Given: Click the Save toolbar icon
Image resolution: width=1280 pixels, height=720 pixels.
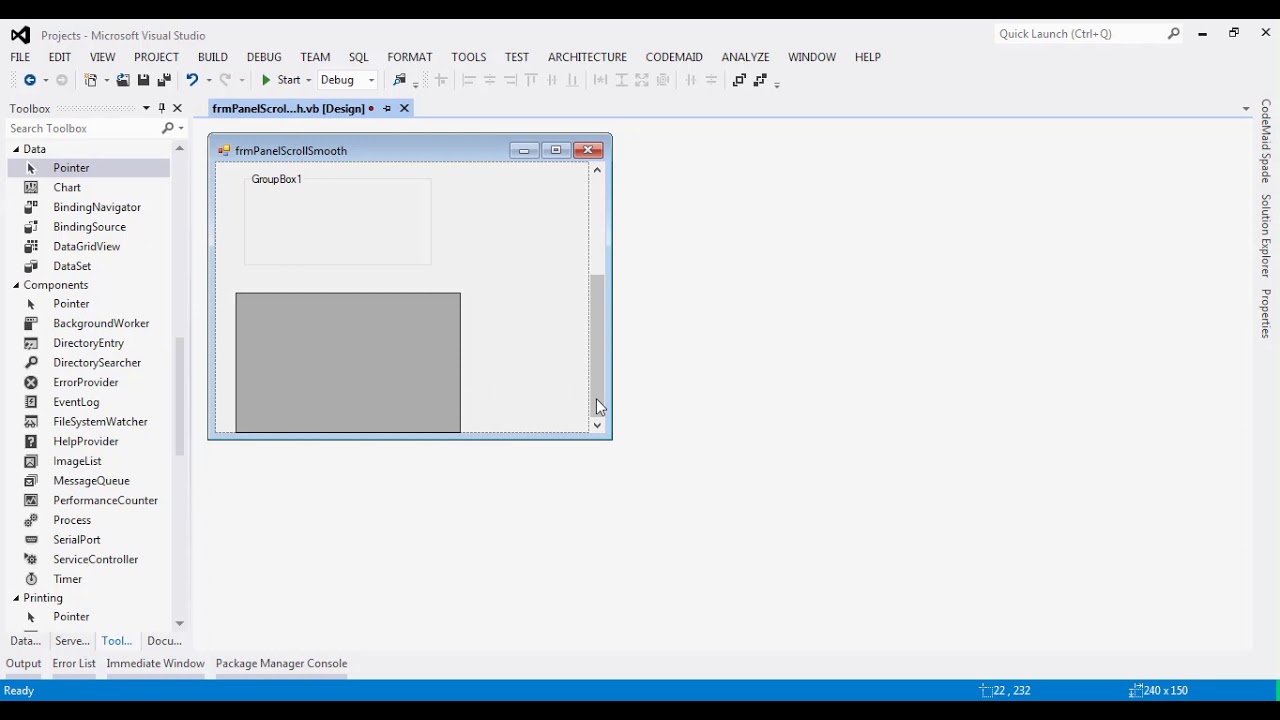Looking at the screenshot, I should (x=143, y=80).
